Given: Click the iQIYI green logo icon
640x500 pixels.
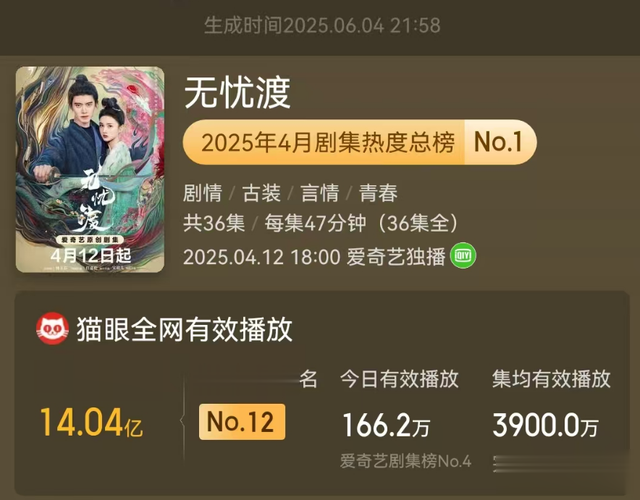Looking at the screenshot, I should coord(463,256).
